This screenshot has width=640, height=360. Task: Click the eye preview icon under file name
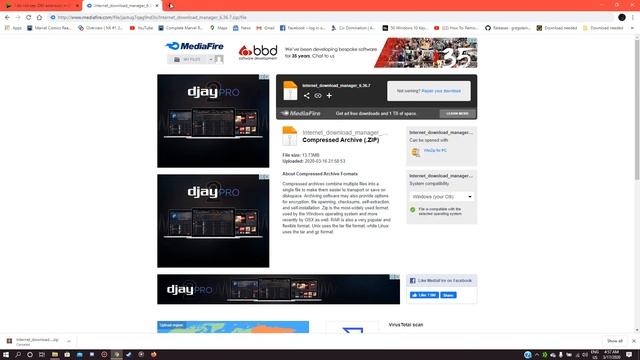click(x=318, y=96)
